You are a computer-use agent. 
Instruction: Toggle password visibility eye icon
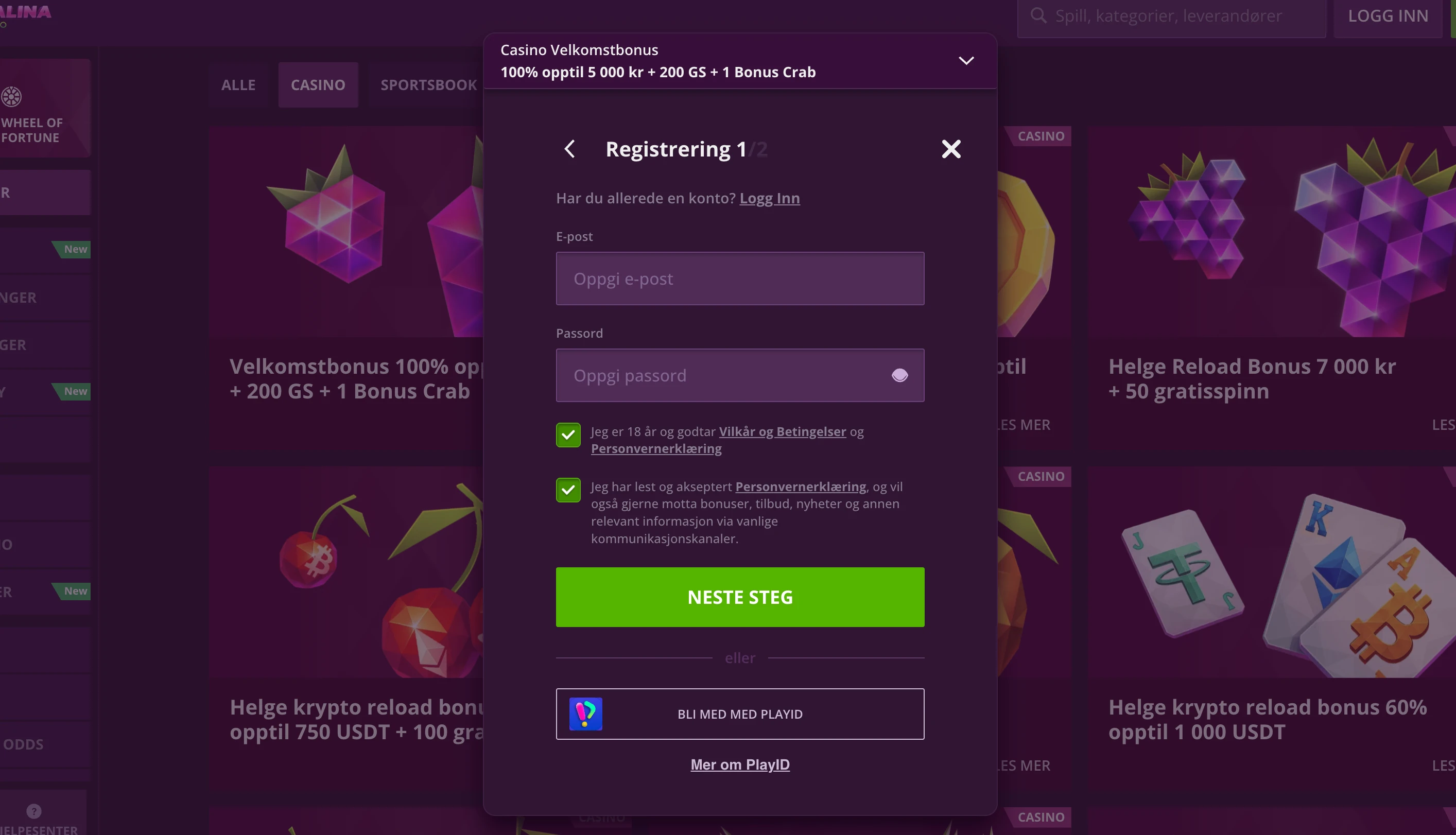(x=899, y=375)
